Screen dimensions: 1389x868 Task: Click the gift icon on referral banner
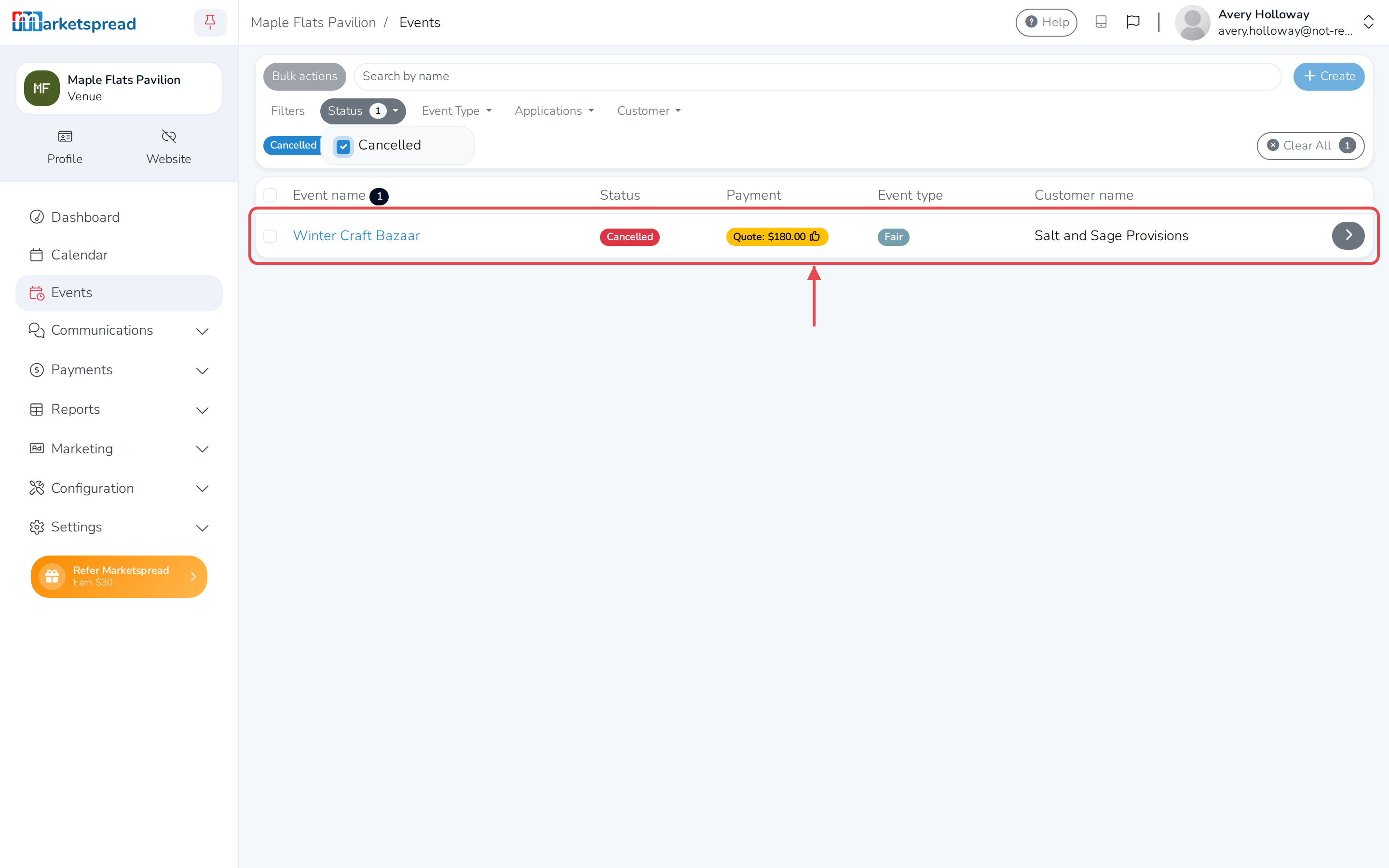tap(52, 576)
